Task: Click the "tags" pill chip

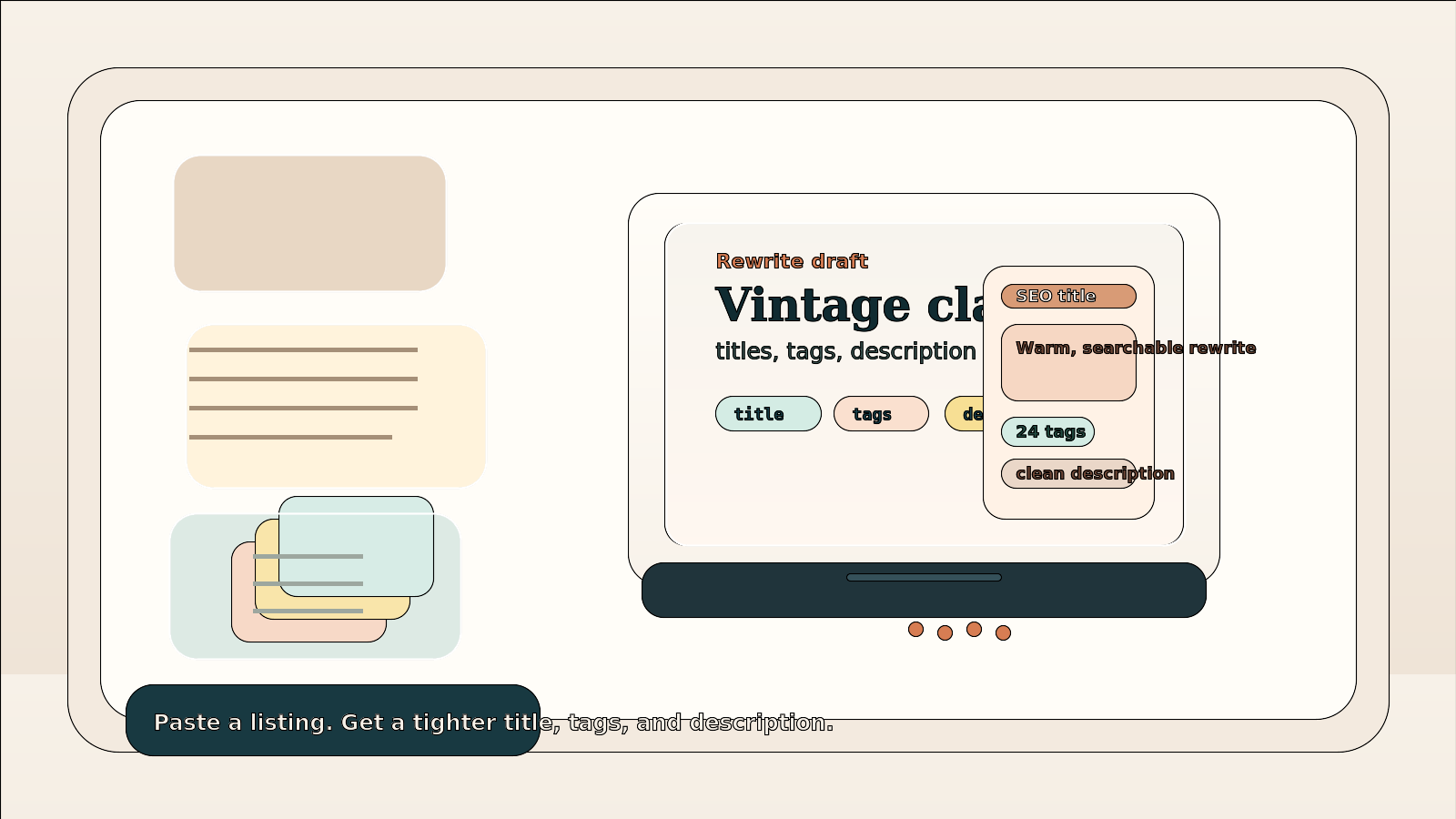Action: tap(881, 414)
